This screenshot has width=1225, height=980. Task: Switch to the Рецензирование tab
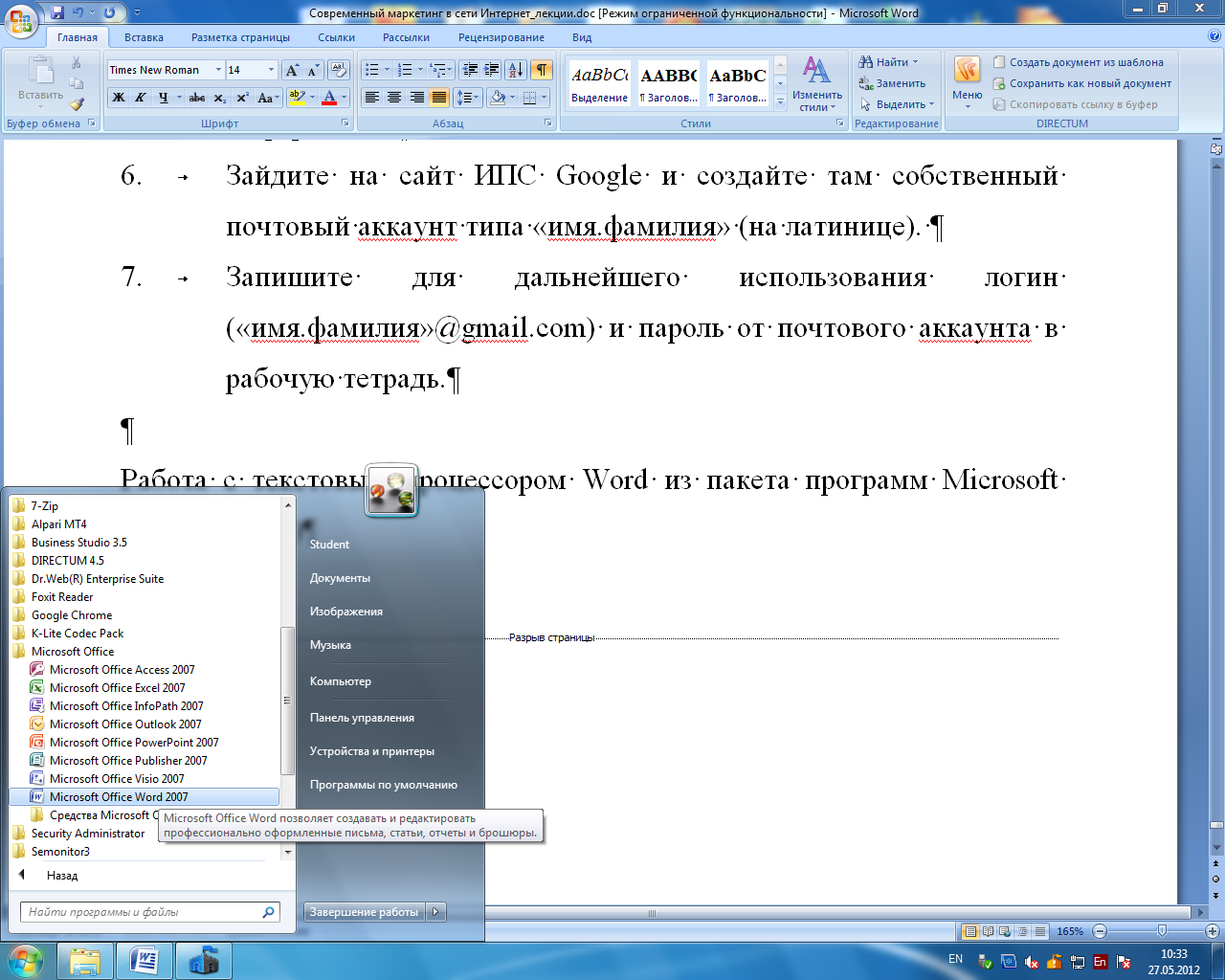(x=501, y=37)
